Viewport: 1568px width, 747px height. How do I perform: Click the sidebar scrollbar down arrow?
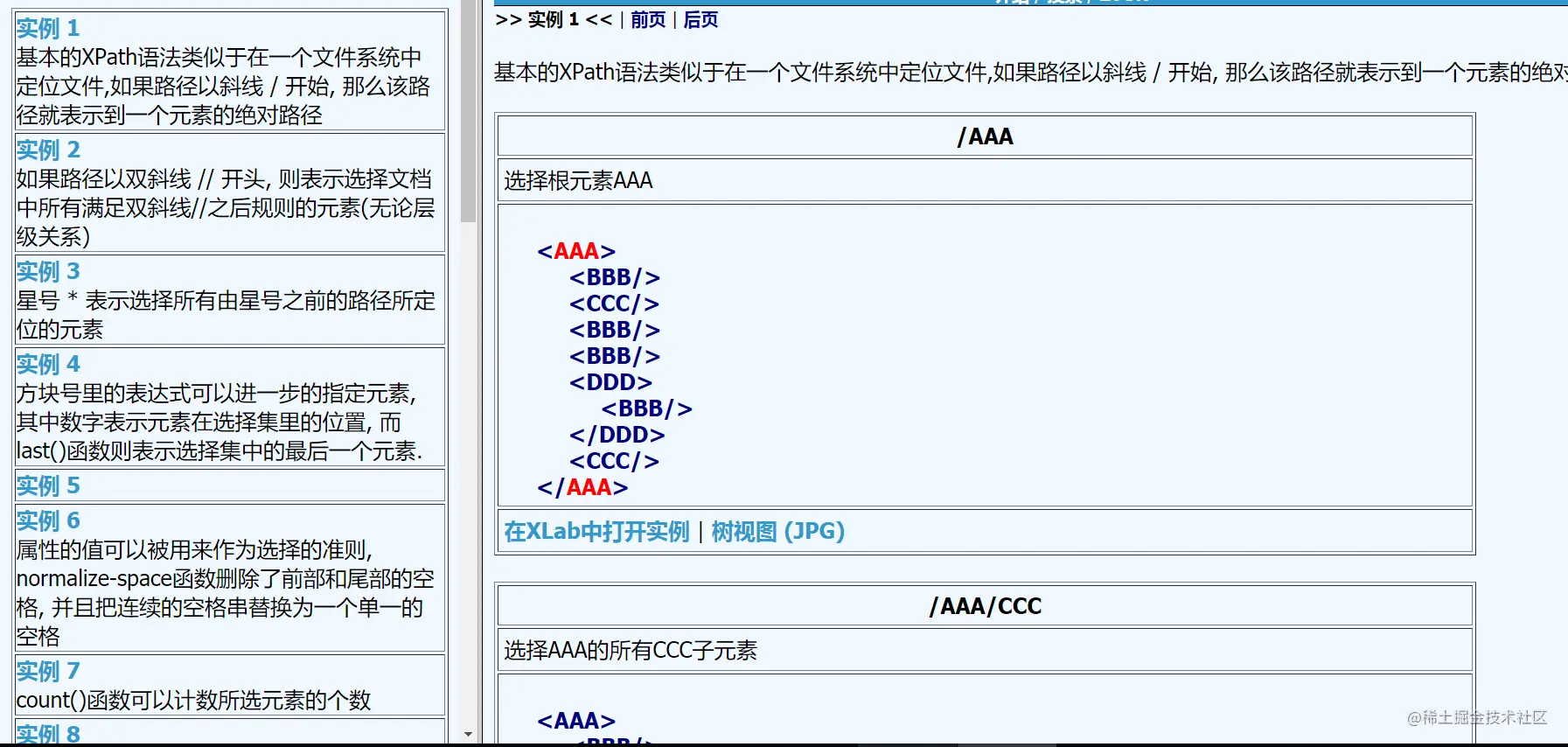coord(469,735)
